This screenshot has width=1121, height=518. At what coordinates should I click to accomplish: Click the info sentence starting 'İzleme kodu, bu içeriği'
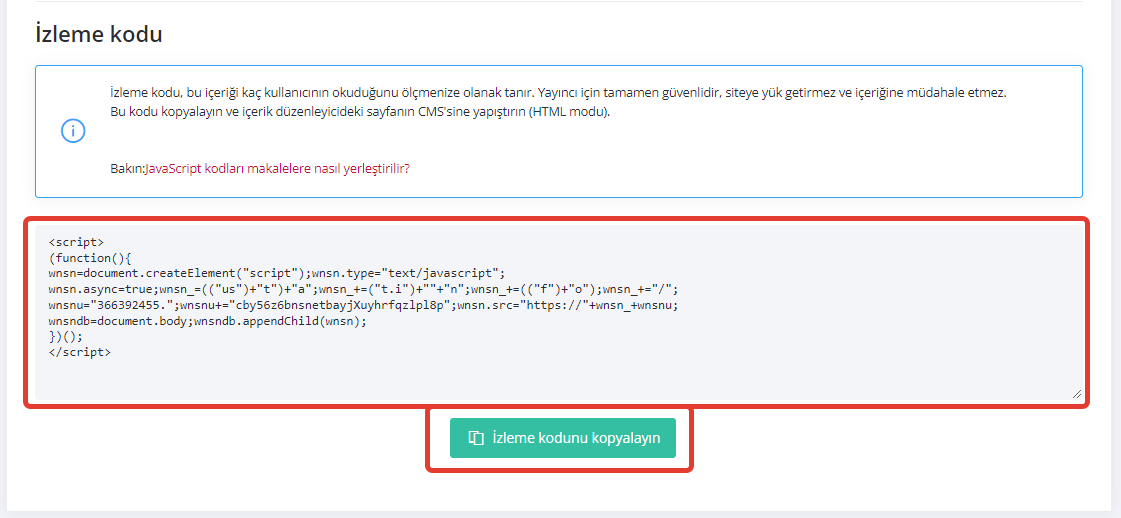coord(558,94)
